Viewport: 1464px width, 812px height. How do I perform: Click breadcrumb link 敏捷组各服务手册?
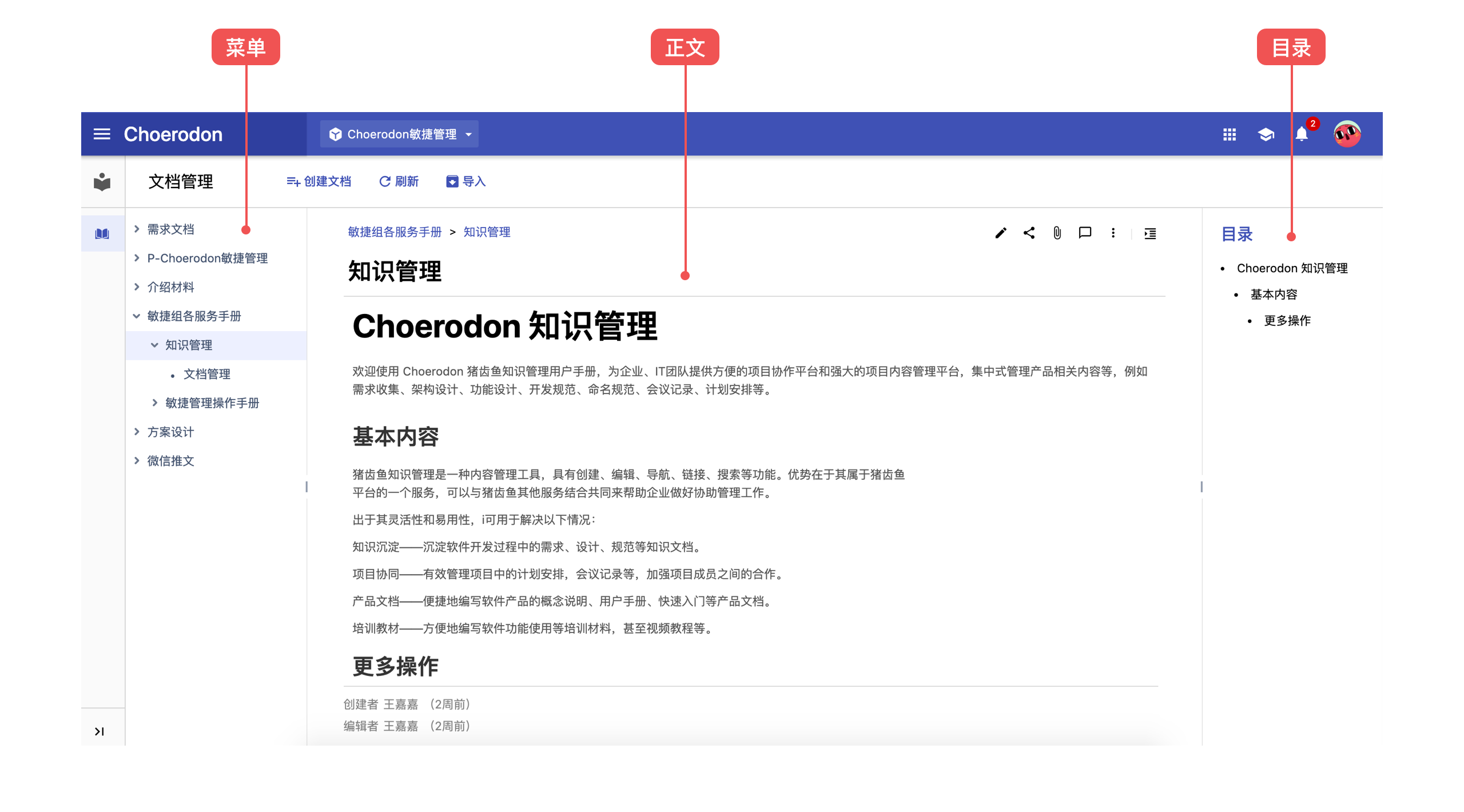395,232
